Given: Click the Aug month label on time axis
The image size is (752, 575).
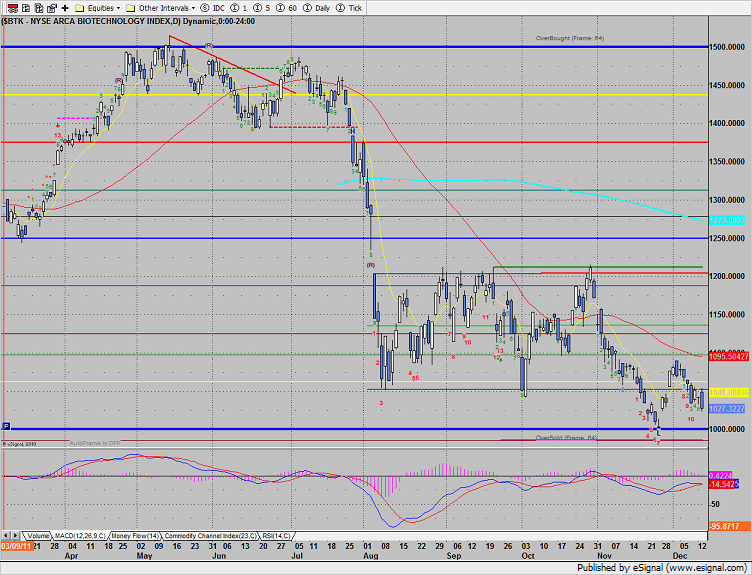Looking at the screenshot, I should tap(371, 556).
